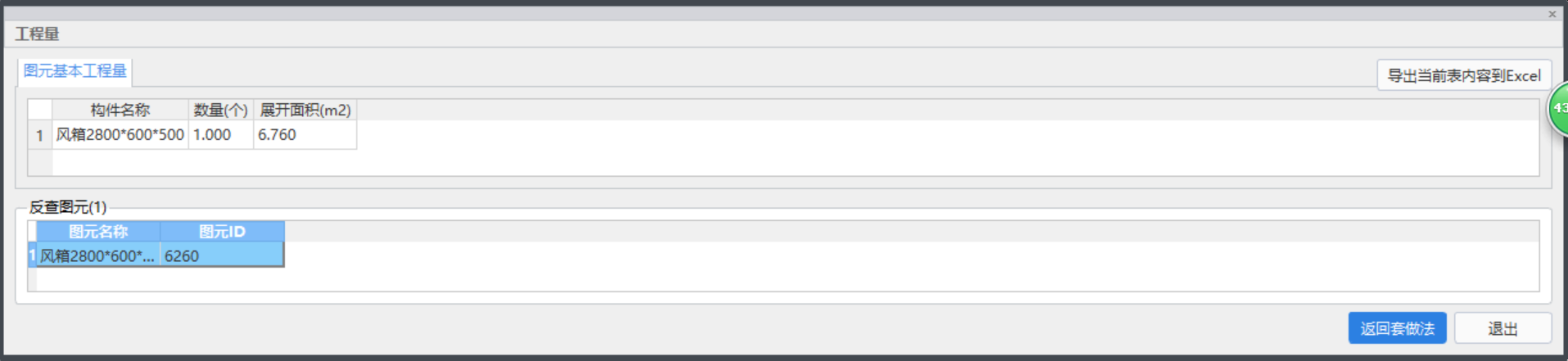Click the 风箱2800*600*500 component cell

click(120, 135)
